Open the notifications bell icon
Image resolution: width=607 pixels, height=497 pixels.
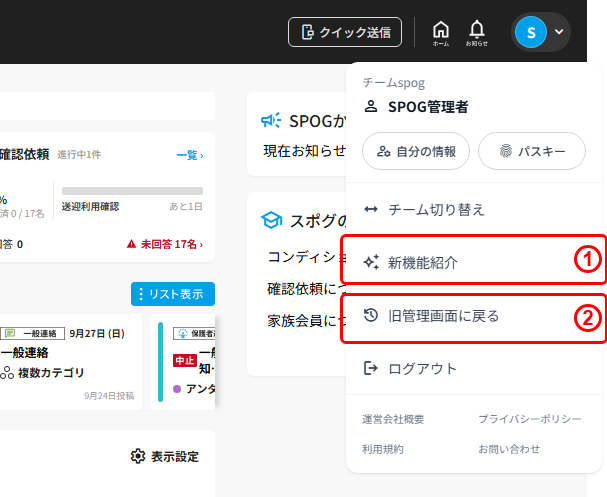click(477, 33)
